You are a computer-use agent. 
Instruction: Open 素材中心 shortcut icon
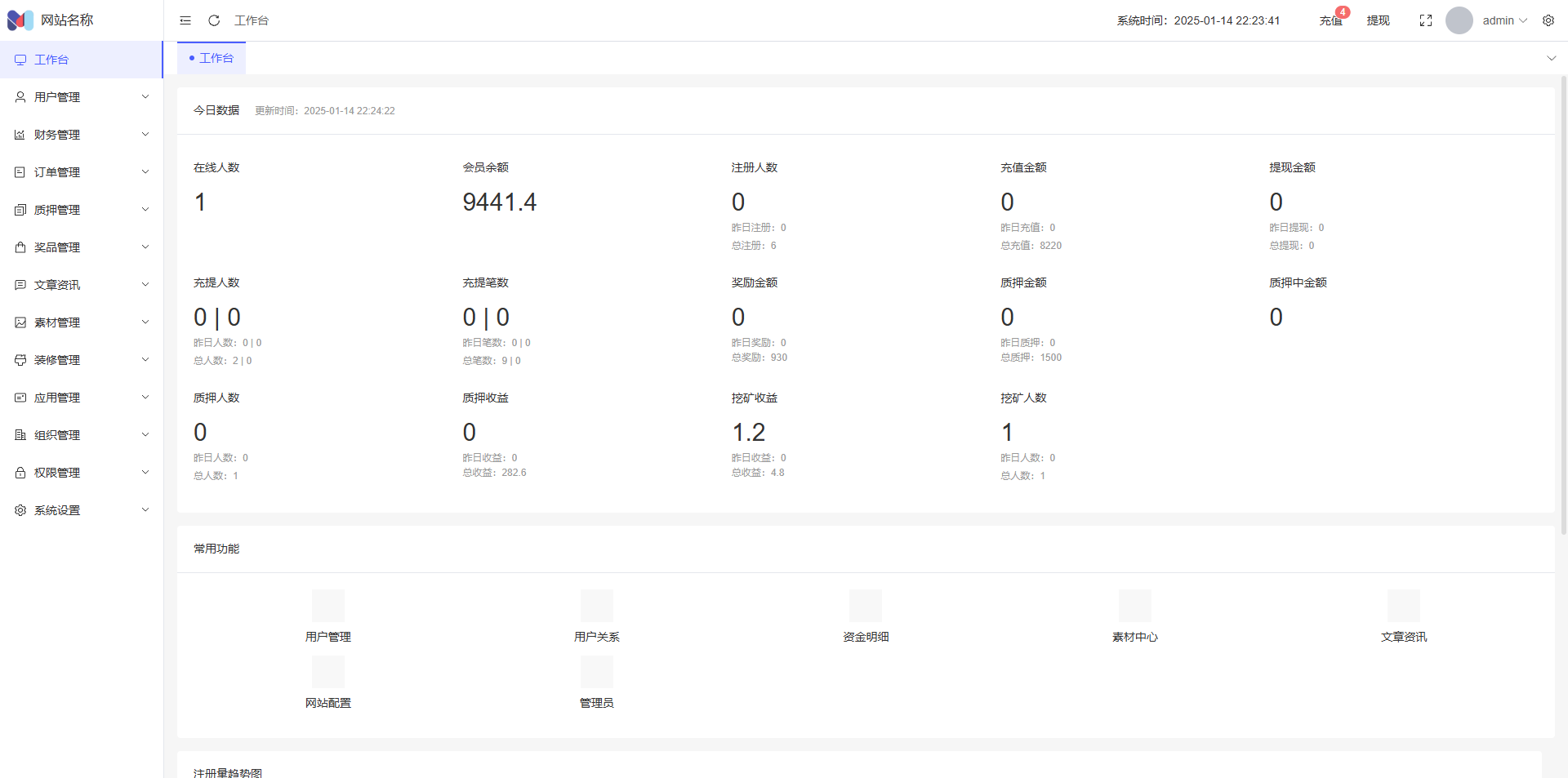tap(1134, 606)
